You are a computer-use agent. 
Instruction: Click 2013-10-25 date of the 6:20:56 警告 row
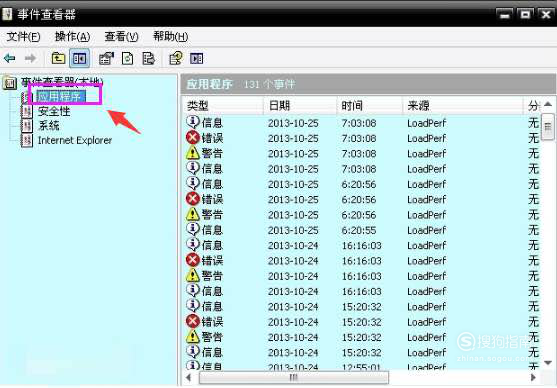(293, 215)
